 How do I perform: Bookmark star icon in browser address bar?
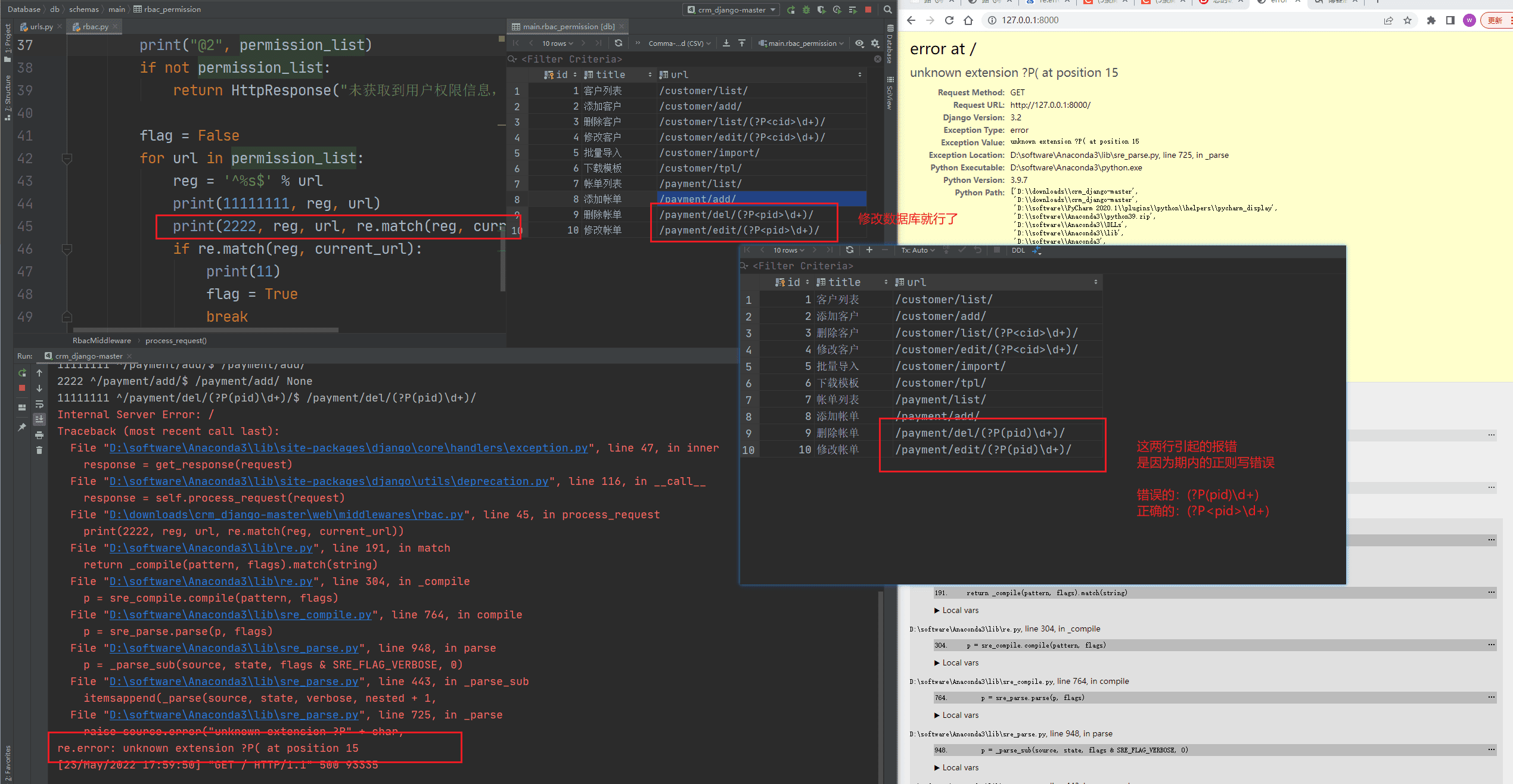click(1408, 20)
